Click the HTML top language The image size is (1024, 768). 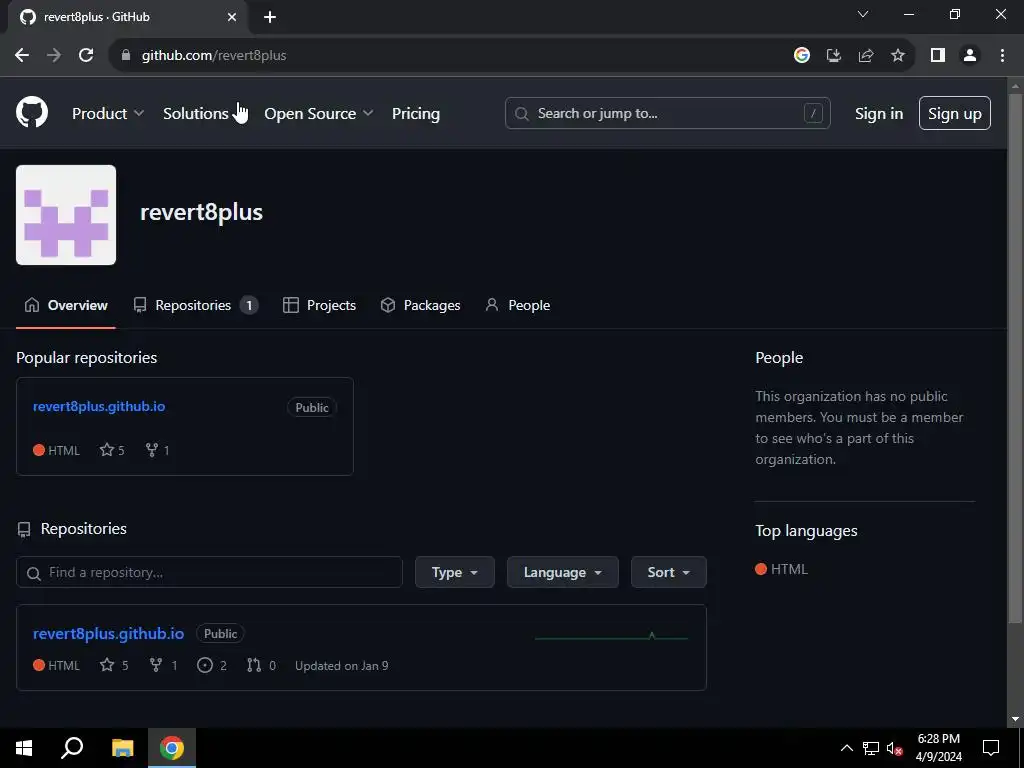(782, 569)
